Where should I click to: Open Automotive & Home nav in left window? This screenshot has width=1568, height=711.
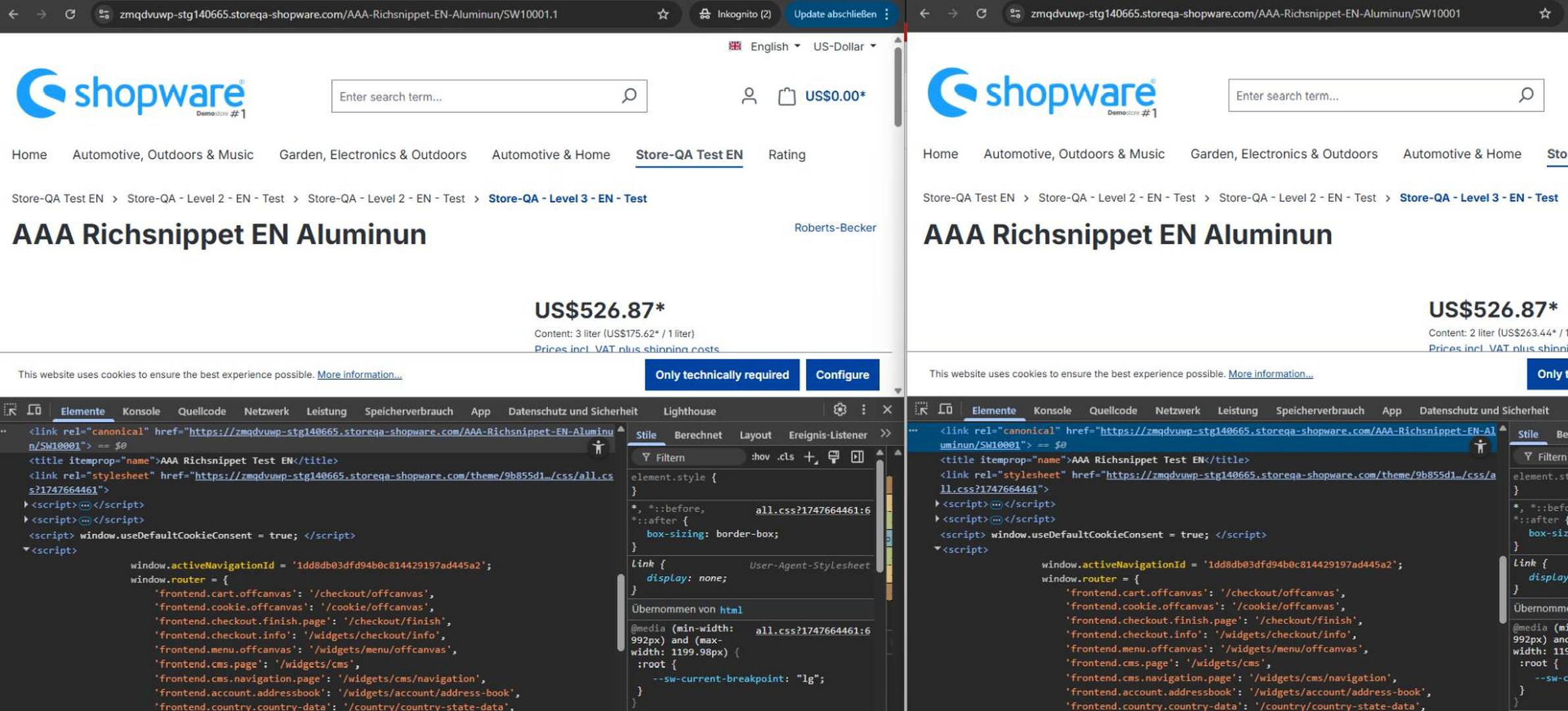tap(551, 155)
